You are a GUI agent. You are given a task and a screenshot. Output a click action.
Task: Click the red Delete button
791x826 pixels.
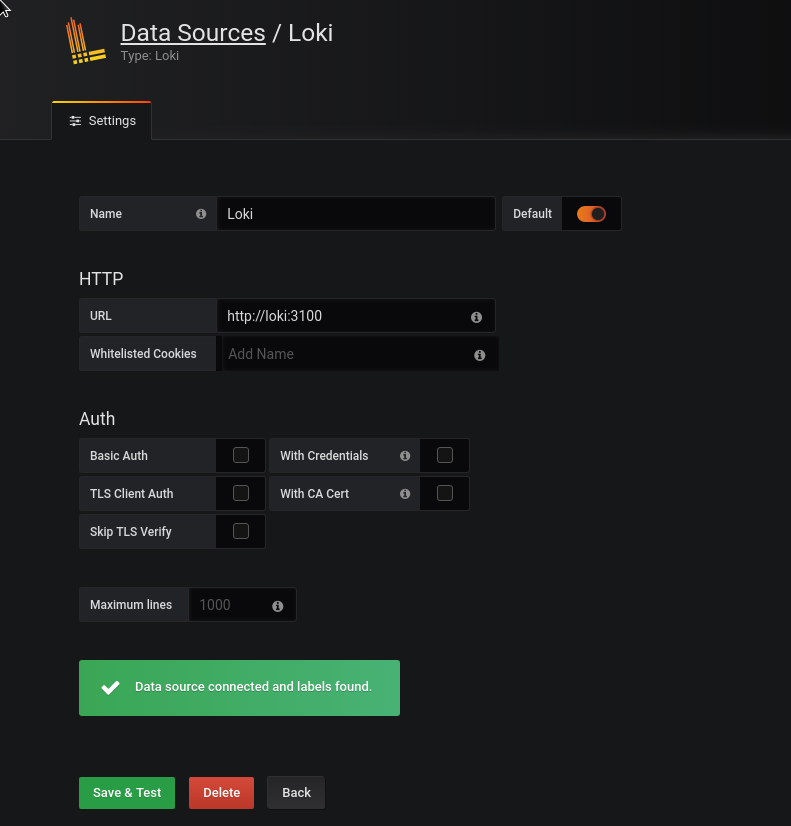pyautogui.click(x=221, y=793)
